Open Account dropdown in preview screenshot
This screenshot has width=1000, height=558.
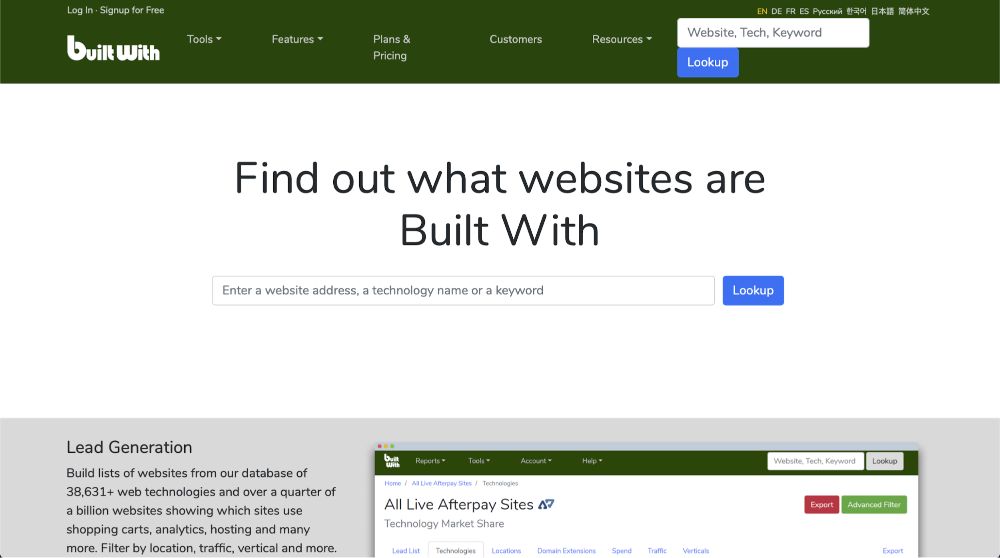tap(536, 460)
